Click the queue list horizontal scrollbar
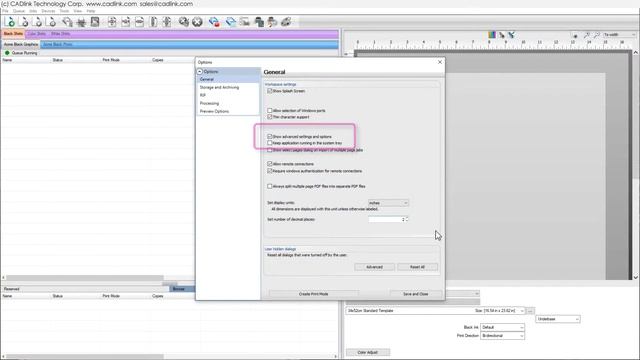 point(84,278)
